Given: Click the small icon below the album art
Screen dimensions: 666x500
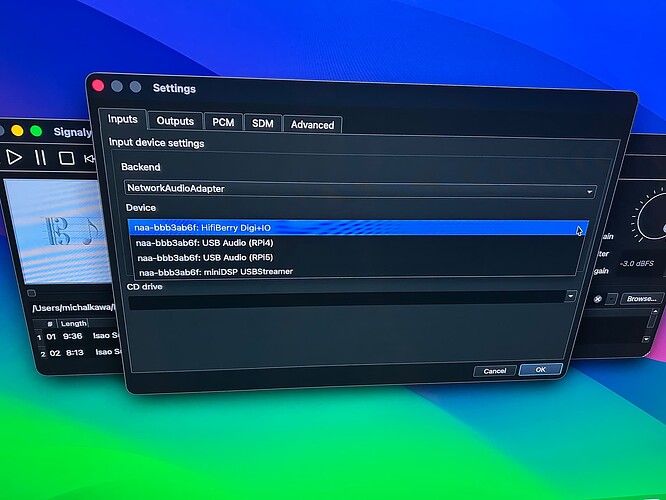Looking at the screenshot, I should click(x=31, y=293).
